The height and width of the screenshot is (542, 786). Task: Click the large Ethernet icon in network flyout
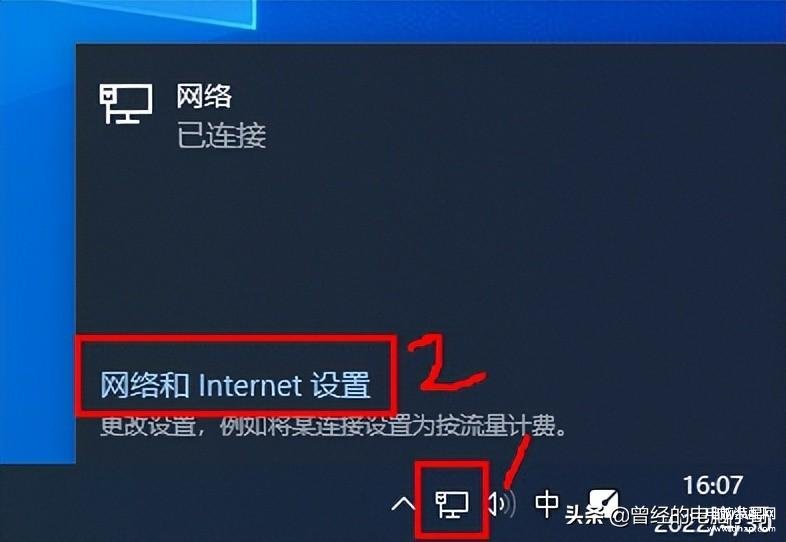pos(125,104)
